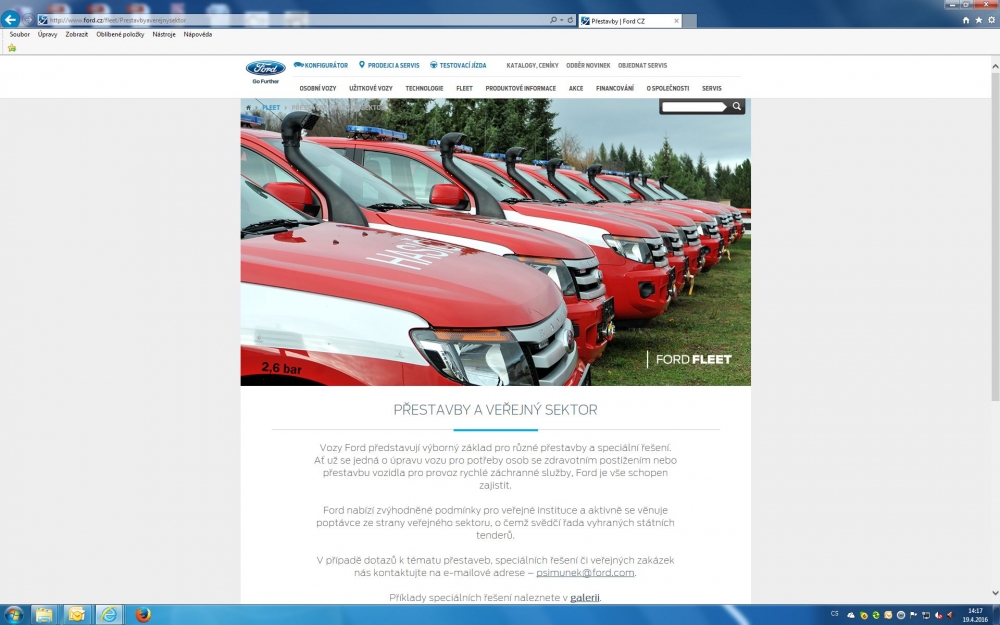1000x625 pixels.
Task: Open the browser Home page icon
Action: click(966, 20)
